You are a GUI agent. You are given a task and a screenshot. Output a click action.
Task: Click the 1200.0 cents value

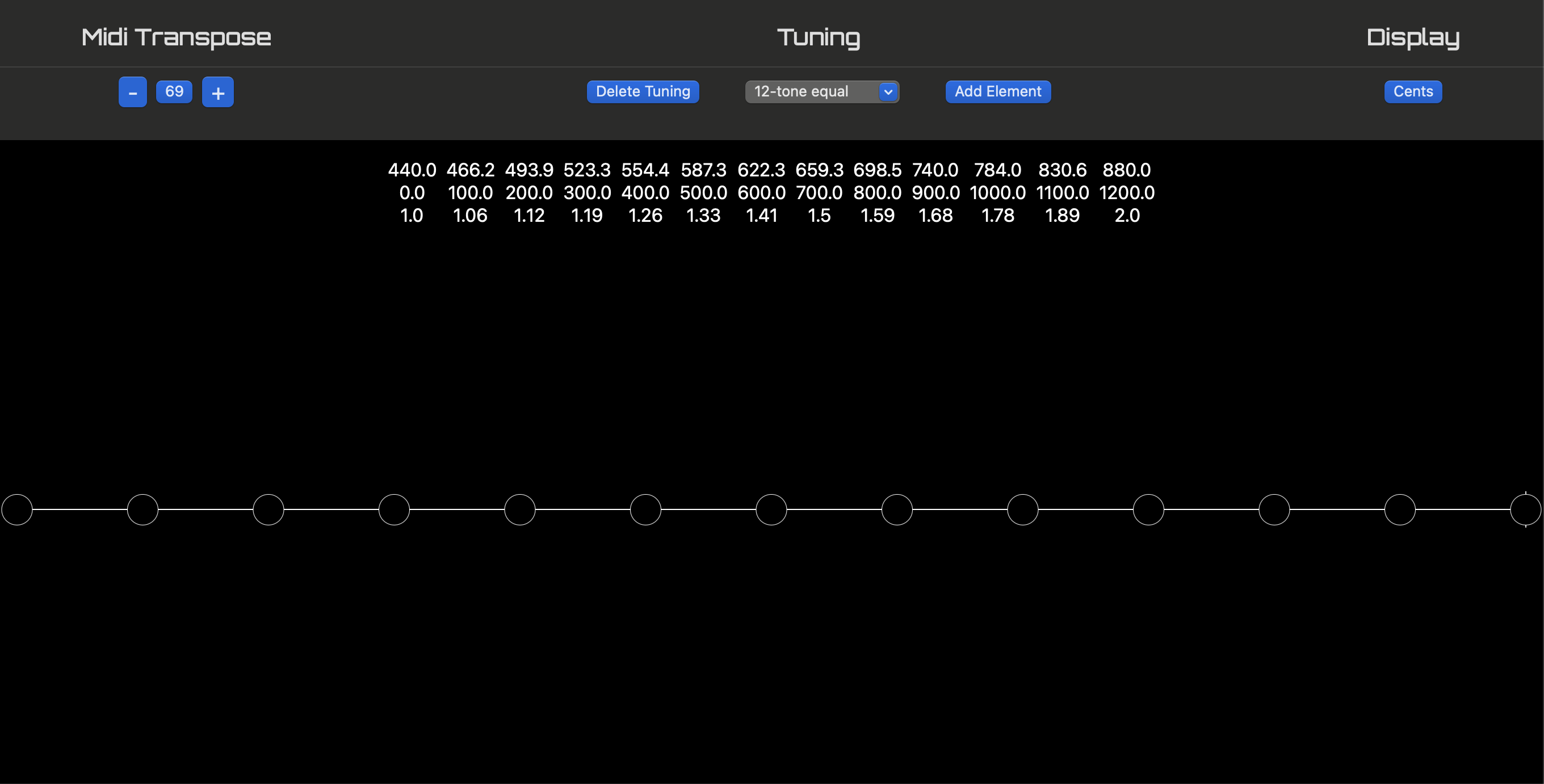click(1127, 193)
